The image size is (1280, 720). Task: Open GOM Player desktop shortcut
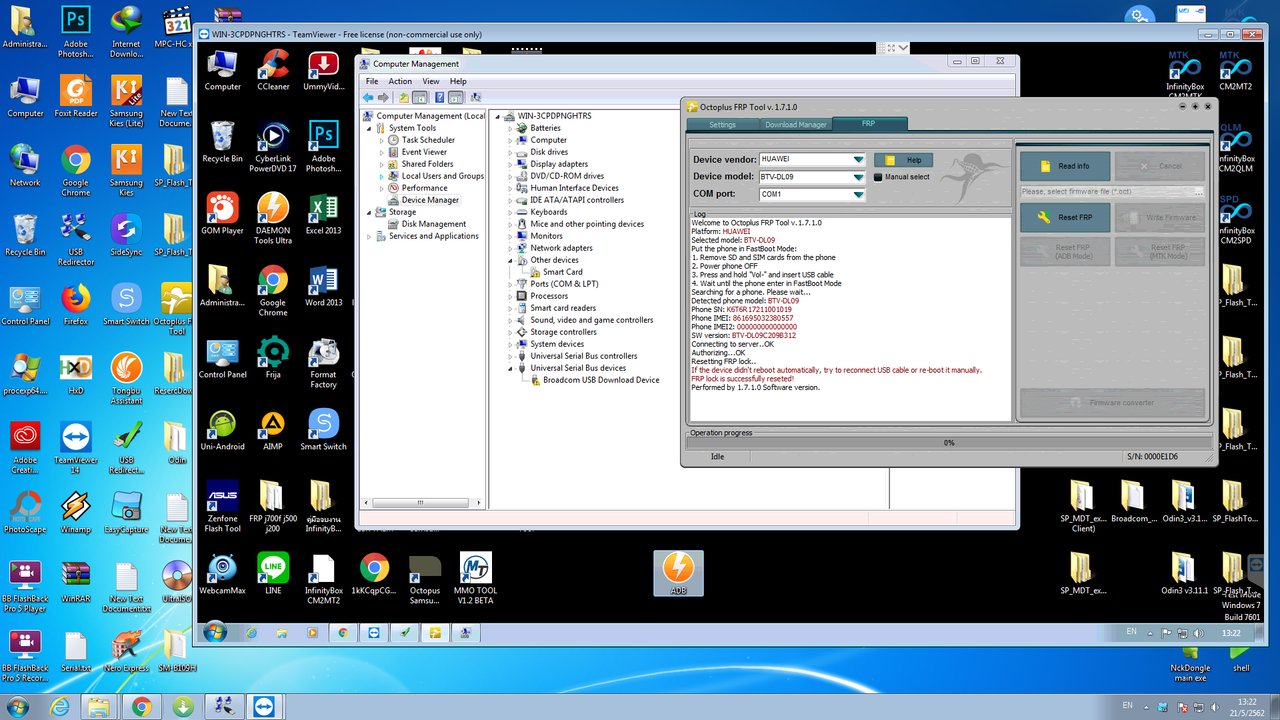[222, 213]
